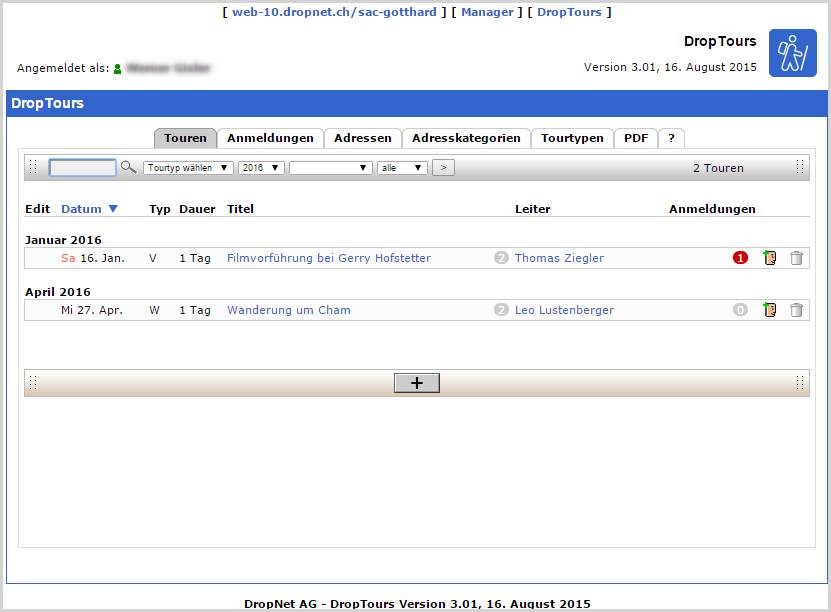Viewport: 831px width, 612px height.
Task: Click the > apply filter button
Action: 443,168
